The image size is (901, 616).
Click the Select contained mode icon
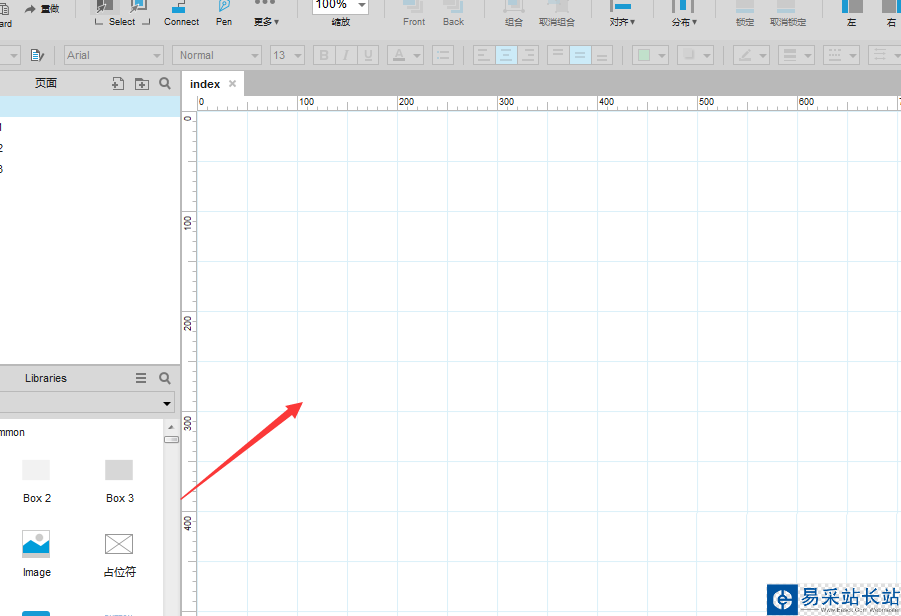(x=138, y=7)
